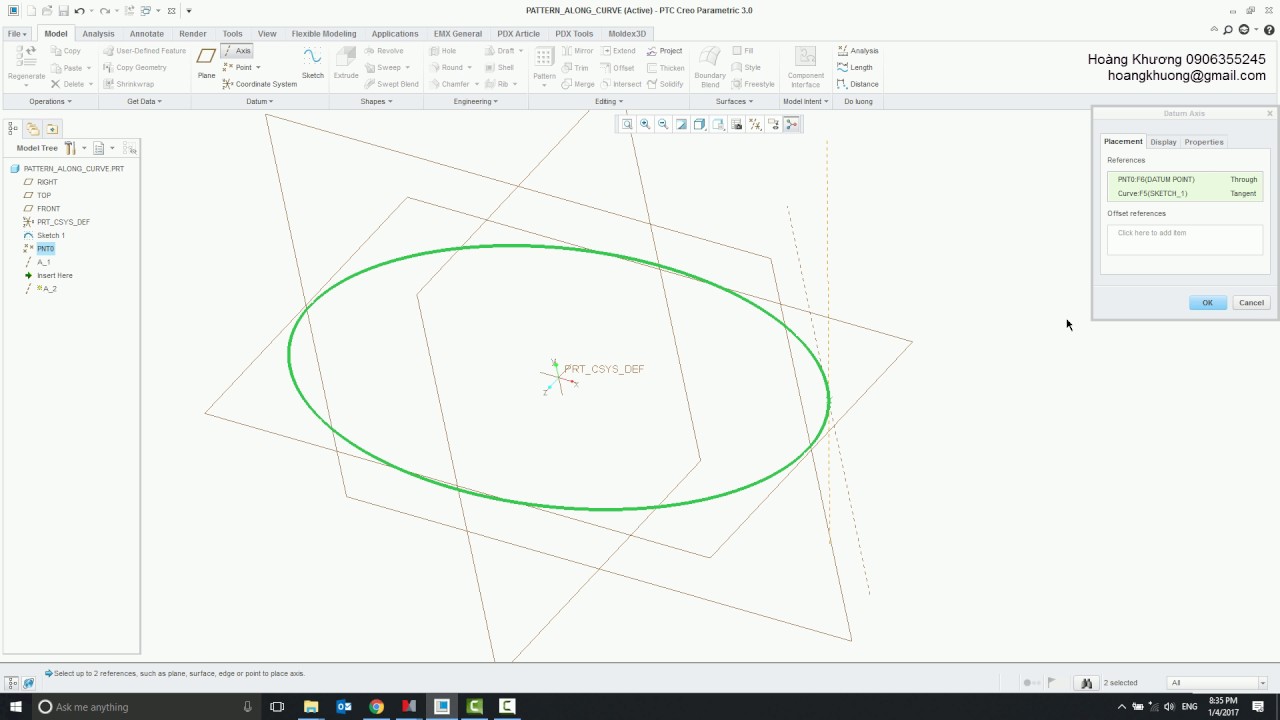Open Windows Start menu
Screen dimensions: 1280x720
click(x=15, y=706)
